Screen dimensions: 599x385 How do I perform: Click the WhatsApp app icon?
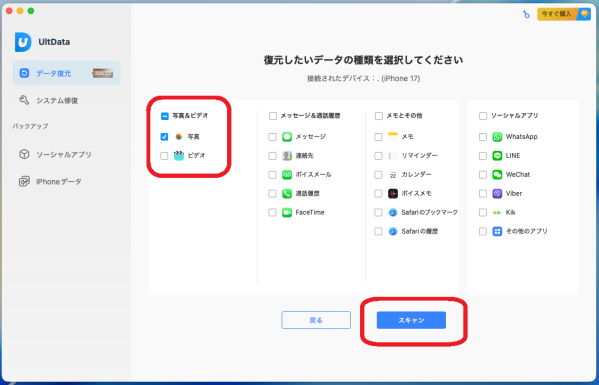pyautogui.click(x=497, y=137)
